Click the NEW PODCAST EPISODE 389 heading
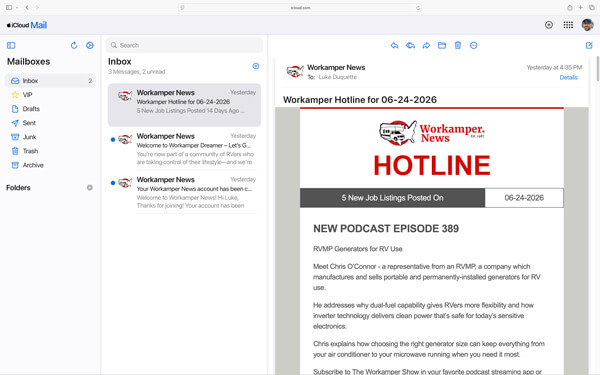This screenshot has height=375, width=600. click(x=386, y=228)
